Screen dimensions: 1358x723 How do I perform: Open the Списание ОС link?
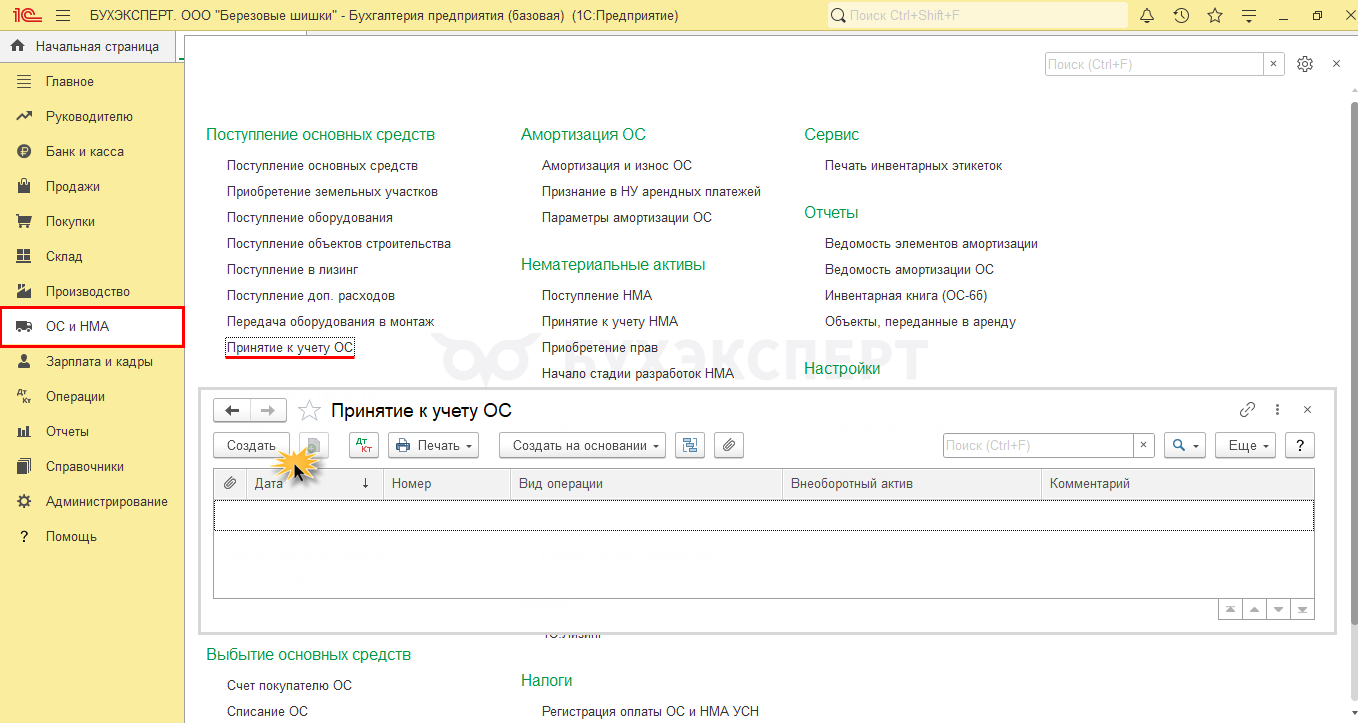(267, 712)
